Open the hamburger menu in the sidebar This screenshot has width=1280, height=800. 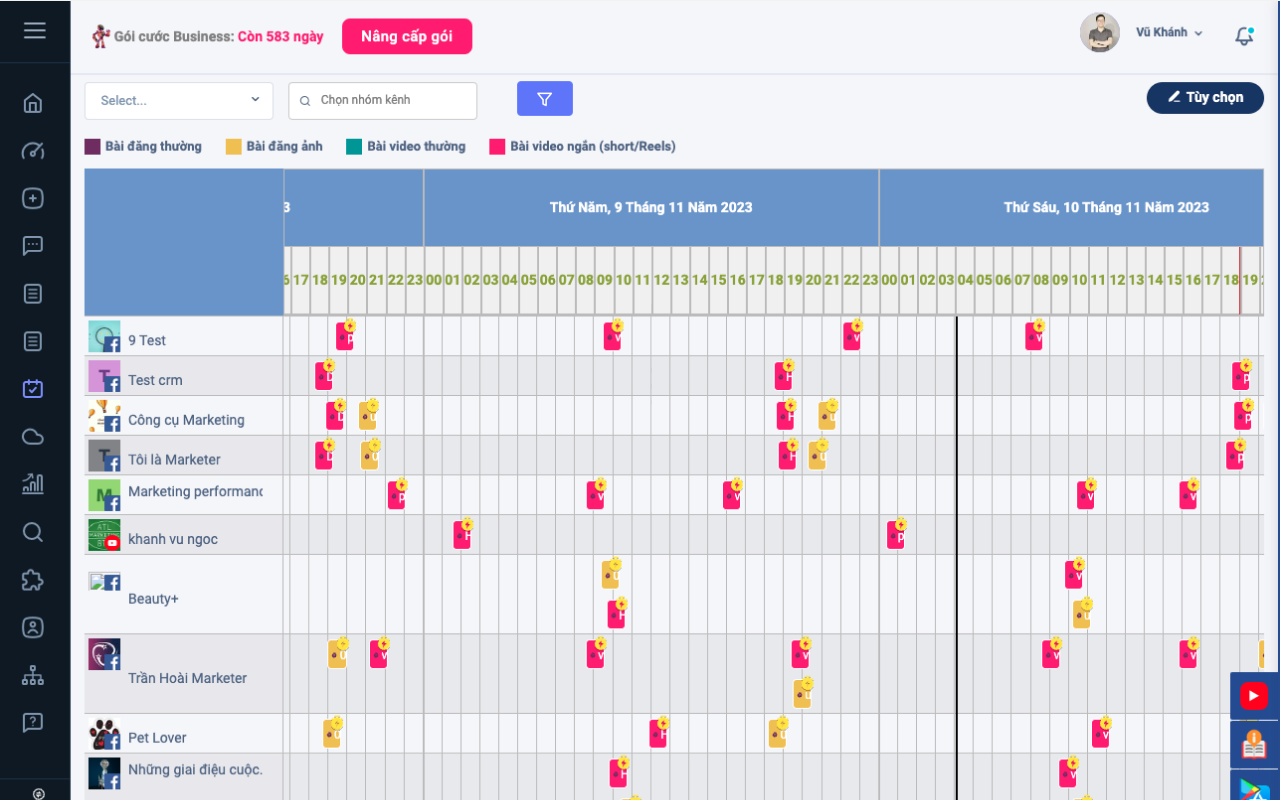(35, 30)
